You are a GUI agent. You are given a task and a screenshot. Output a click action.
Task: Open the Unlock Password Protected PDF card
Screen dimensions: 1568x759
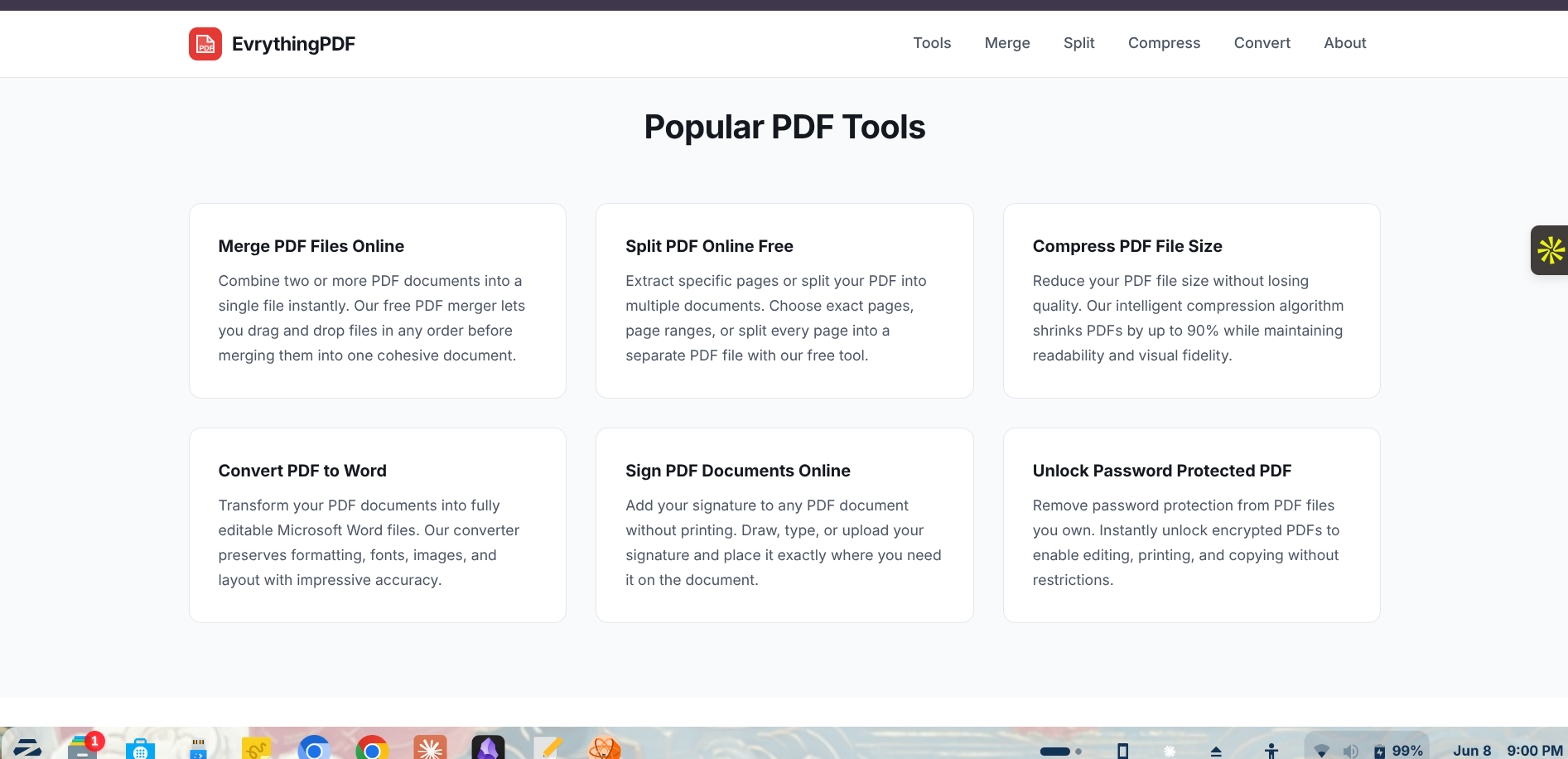click(x=1192, y=525)
